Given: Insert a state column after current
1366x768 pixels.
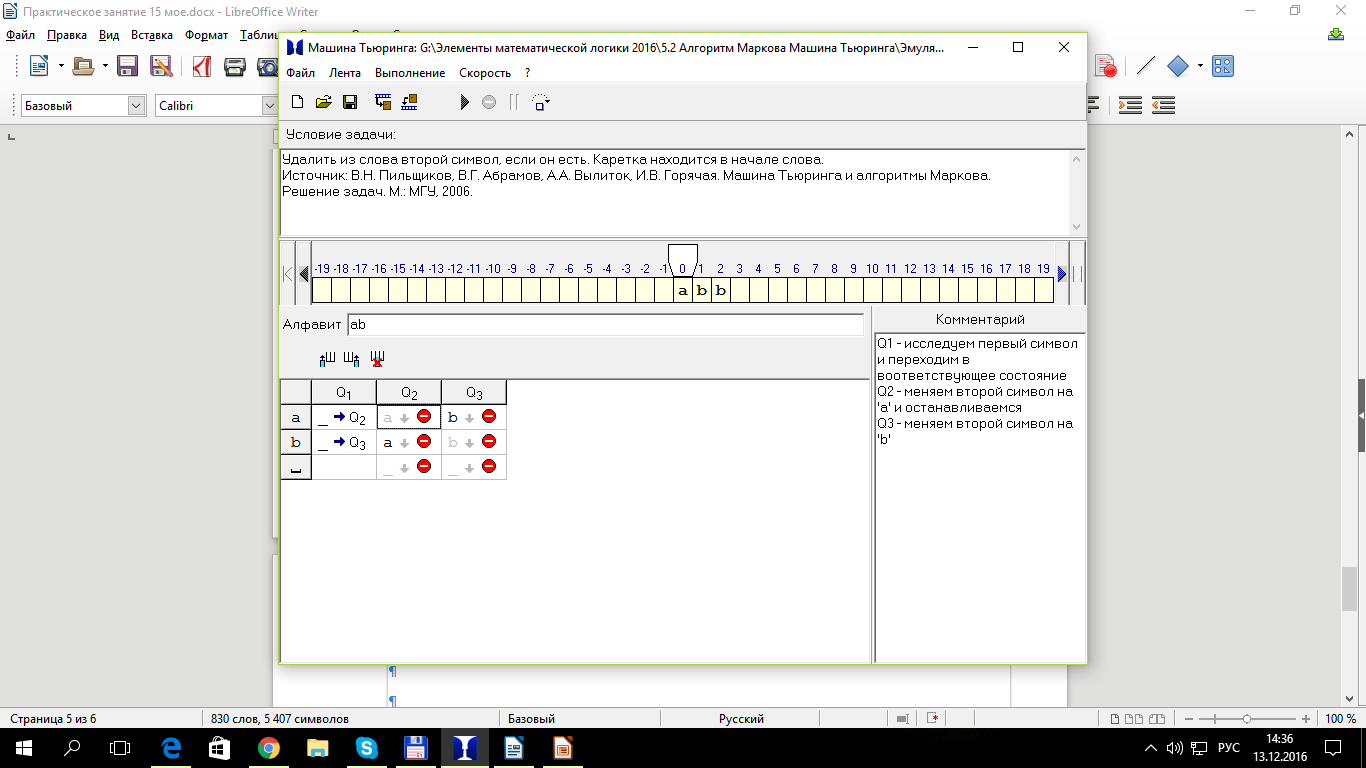Looking at the screenshot, I should click(351, 358).
